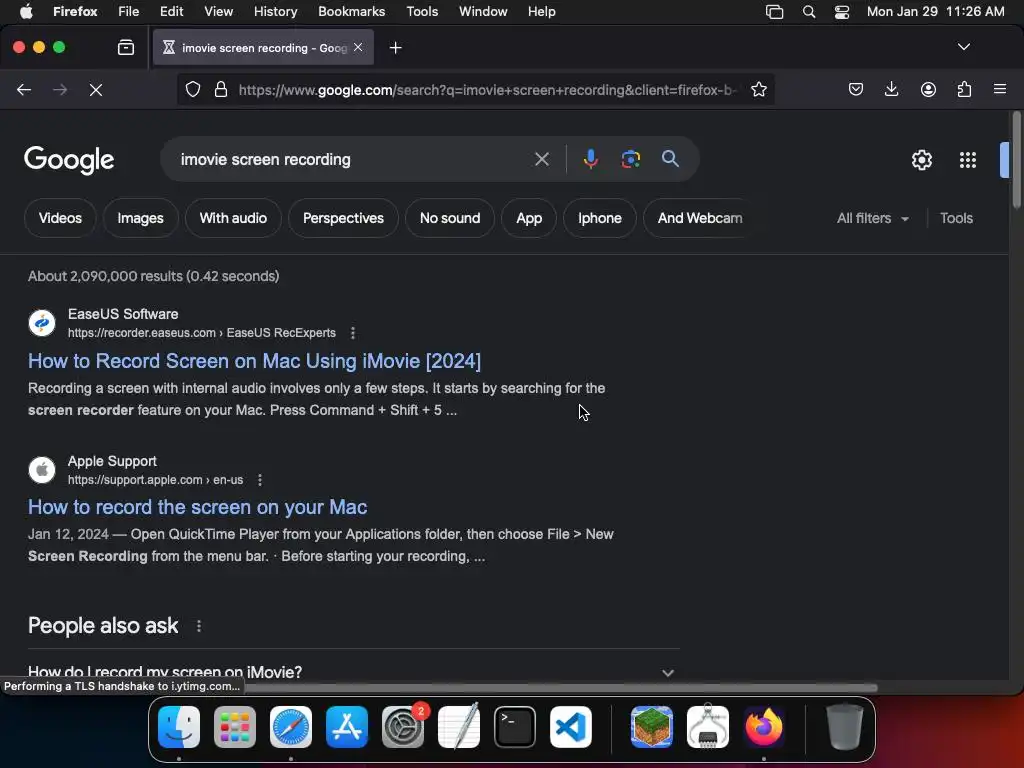
Task: Open Control Center in menu bar
Action: pos(842,12)
